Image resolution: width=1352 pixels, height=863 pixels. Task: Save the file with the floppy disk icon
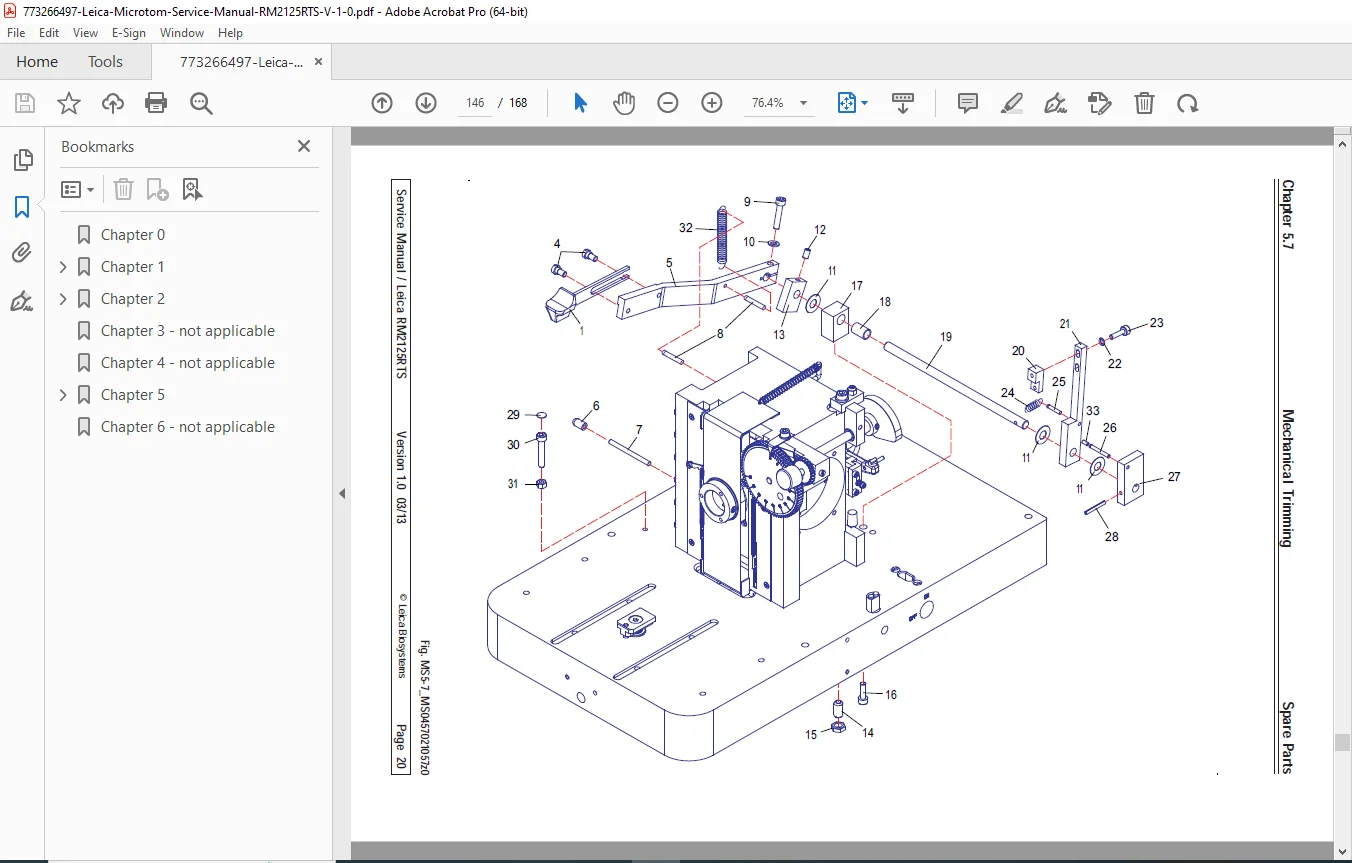tap(25, 103)
